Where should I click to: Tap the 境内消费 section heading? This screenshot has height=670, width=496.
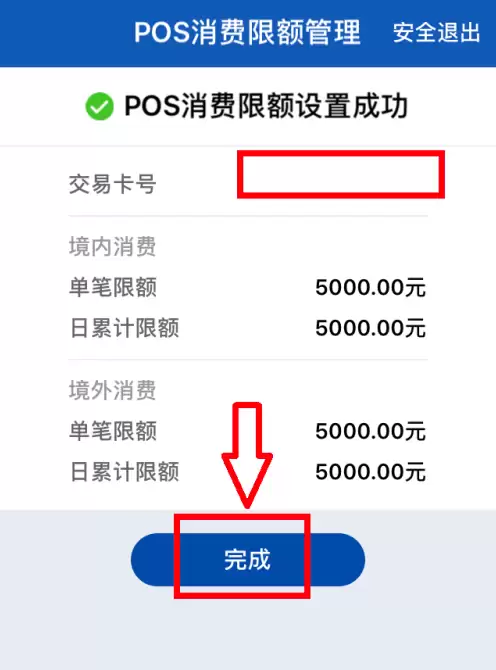click(x=112, y=247)
